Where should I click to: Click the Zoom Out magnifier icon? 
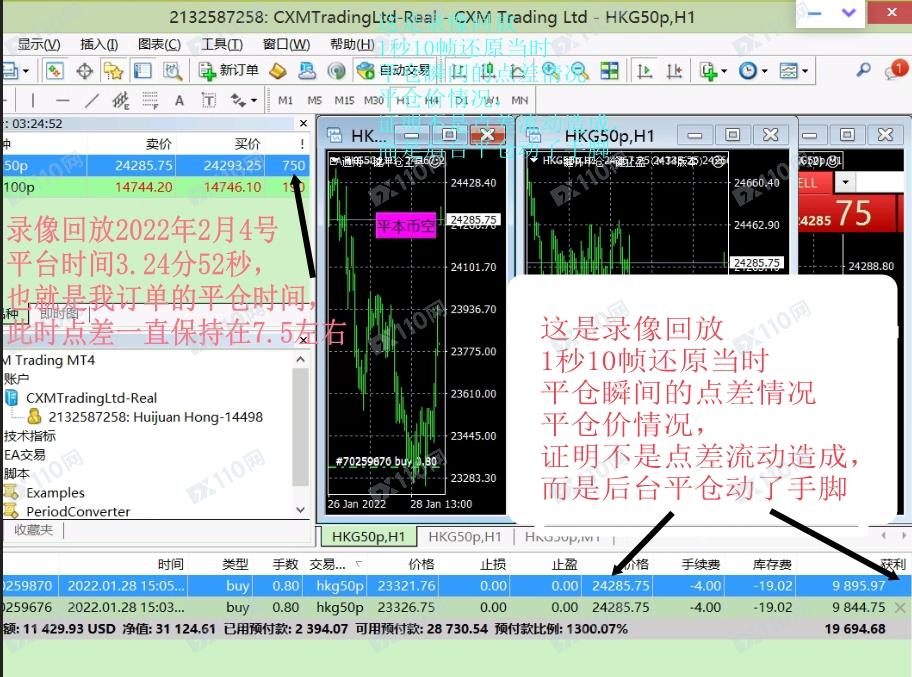point(579,71)
